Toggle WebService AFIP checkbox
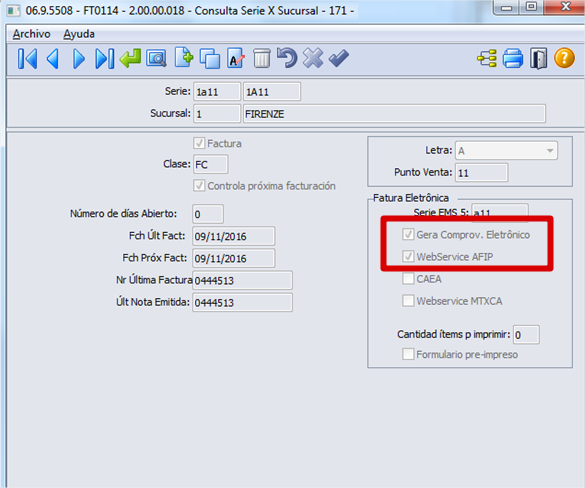This screenshot has height=488, width=585. (408, 256)
